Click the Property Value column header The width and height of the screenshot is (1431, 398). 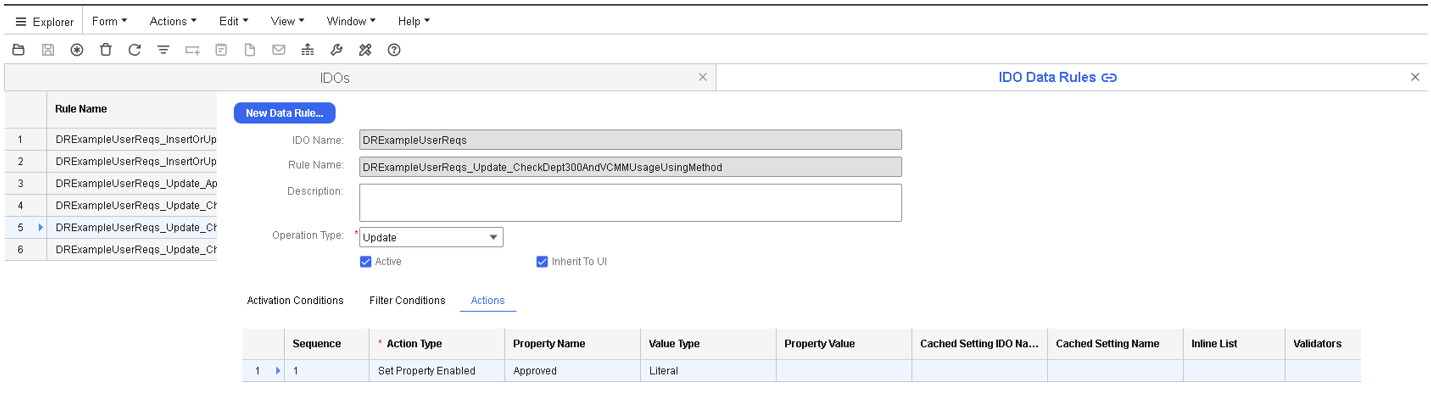point(844,343)
